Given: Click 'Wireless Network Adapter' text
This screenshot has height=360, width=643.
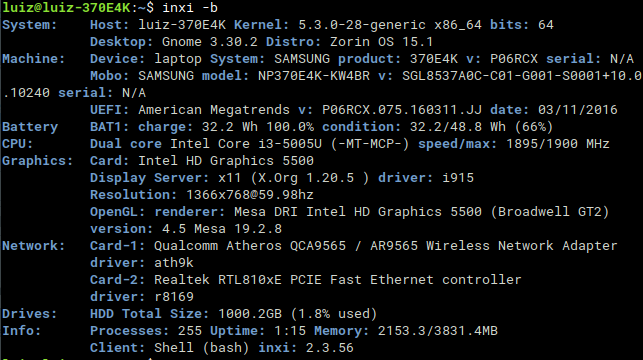Looking at the screenshot, I should pos(522,246).
